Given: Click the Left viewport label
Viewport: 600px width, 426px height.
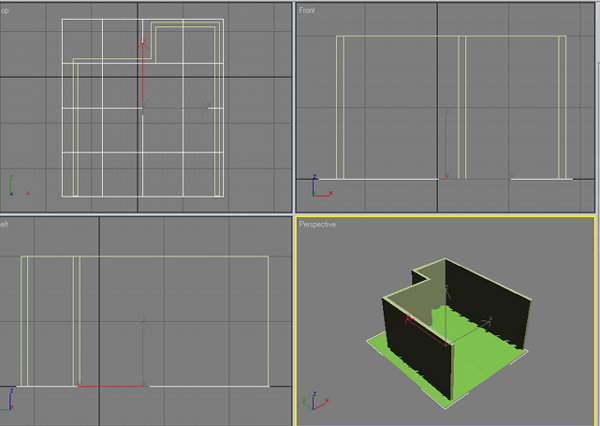Looking at the screenshot, I should click(4, 224).
